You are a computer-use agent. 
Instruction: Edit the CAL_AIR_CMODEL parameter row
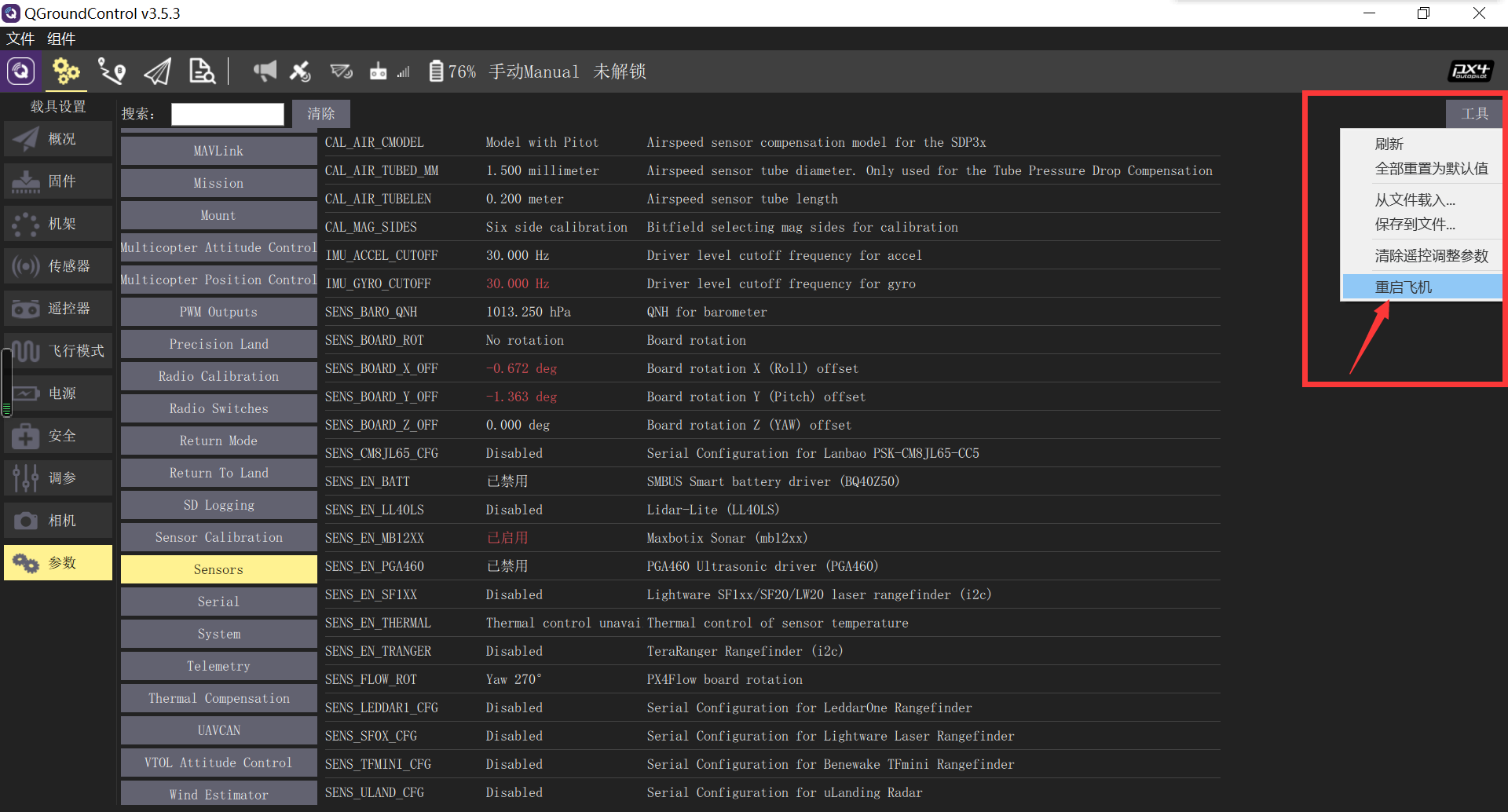tap(772, 142)
